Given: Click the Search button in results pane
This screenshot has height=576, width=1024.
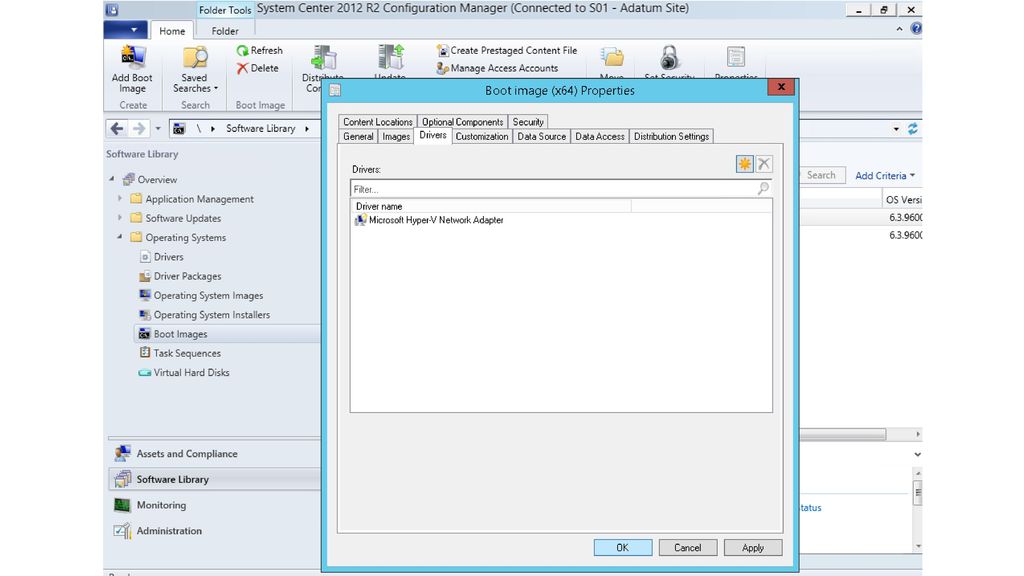Looking at the screenshot, I should tap(822, 175).
